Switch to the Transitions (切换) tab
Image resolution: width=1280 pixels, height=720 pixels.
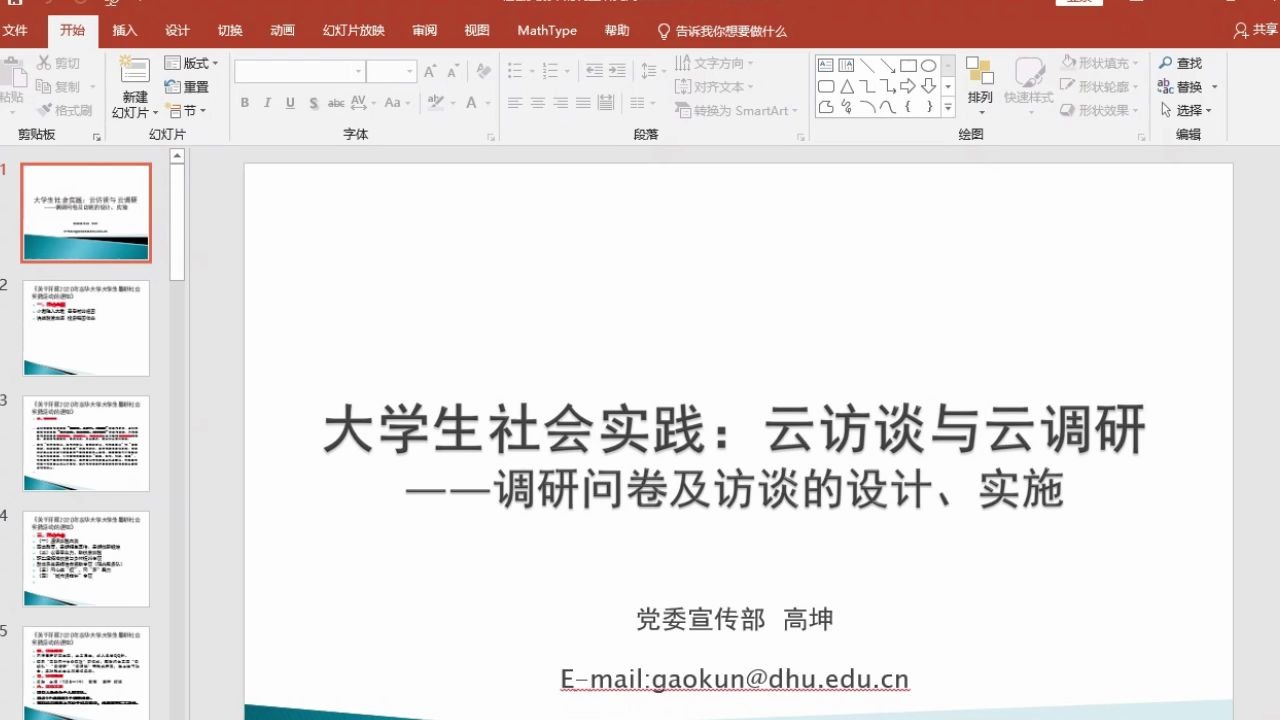click(x=230, y=31)
